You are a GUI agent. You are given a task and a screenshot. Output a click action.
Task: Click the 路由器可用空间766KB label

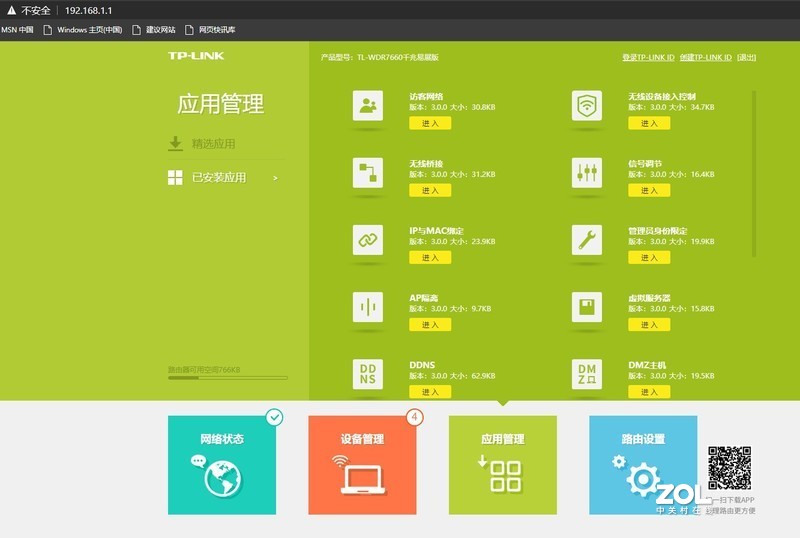(x=204, y=370)
